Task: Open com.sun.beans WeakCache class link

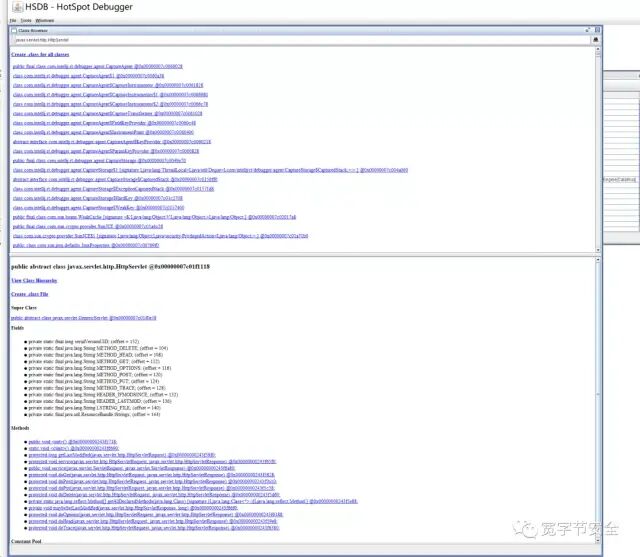Action: (x=154, y=217)
